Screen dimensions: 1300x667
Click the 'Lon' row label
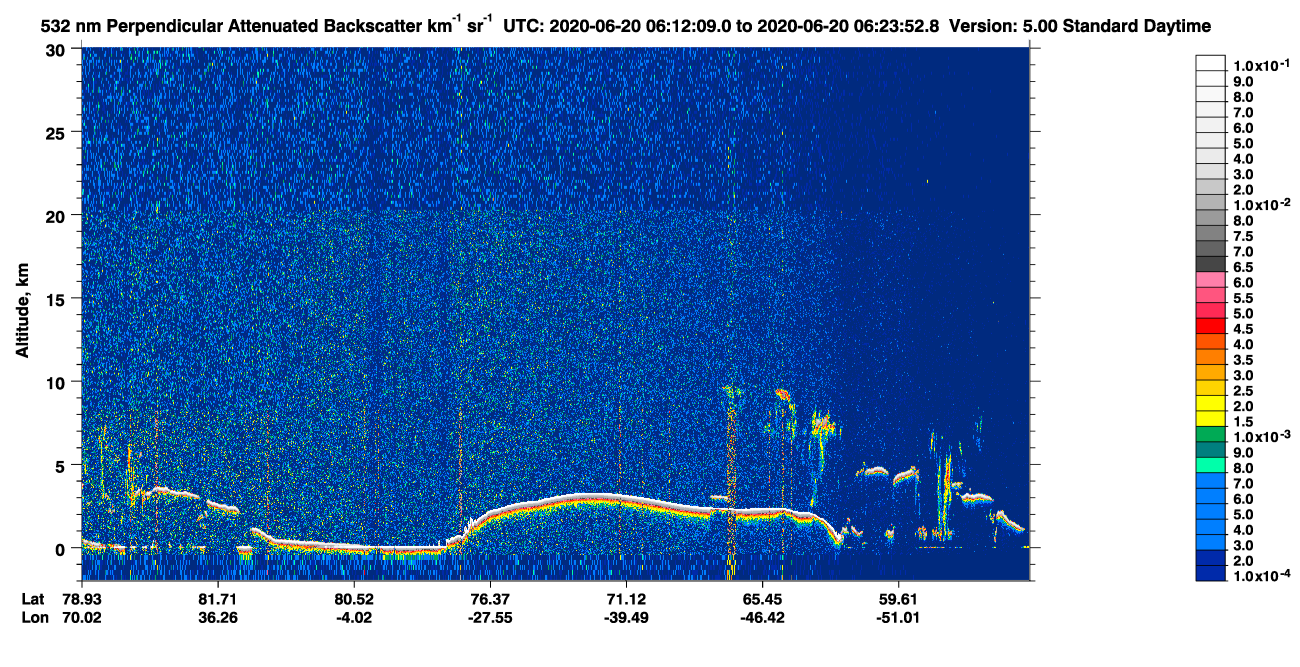[x=34, y=618]
